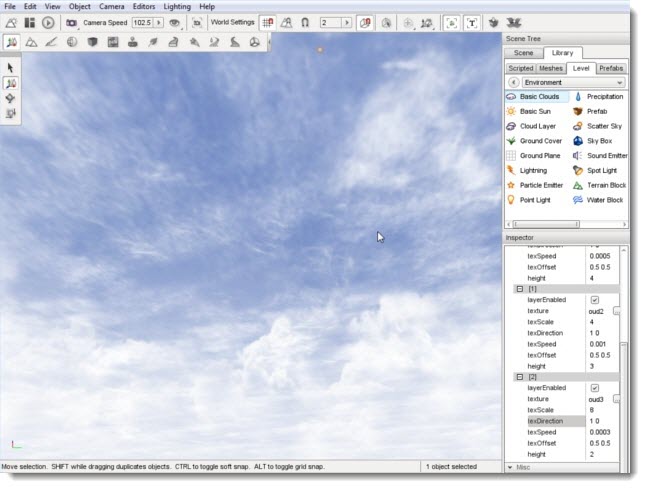Open the Road Editor icon
Screen dimensions: 645x488
(x=234, y=42)
